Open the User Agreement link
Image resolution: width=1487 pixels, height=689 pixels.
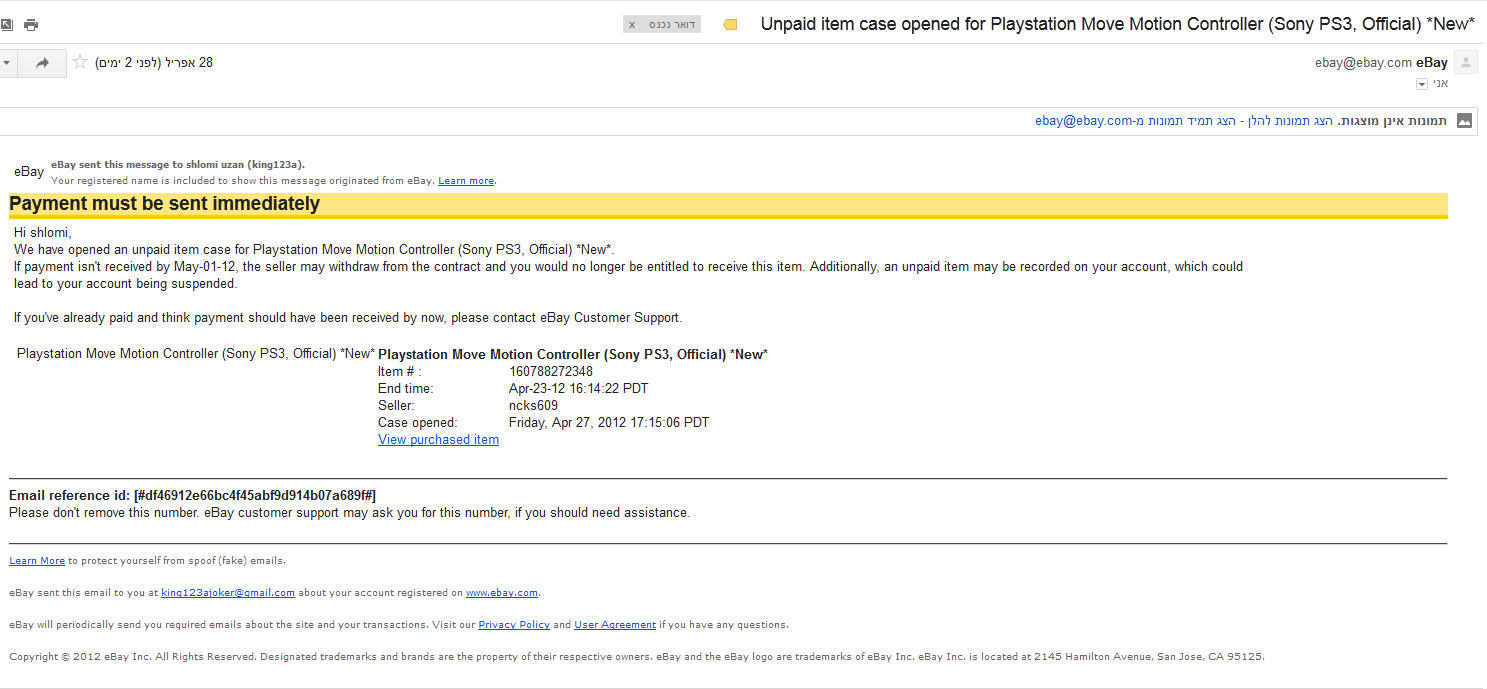(x=615, y=625)
